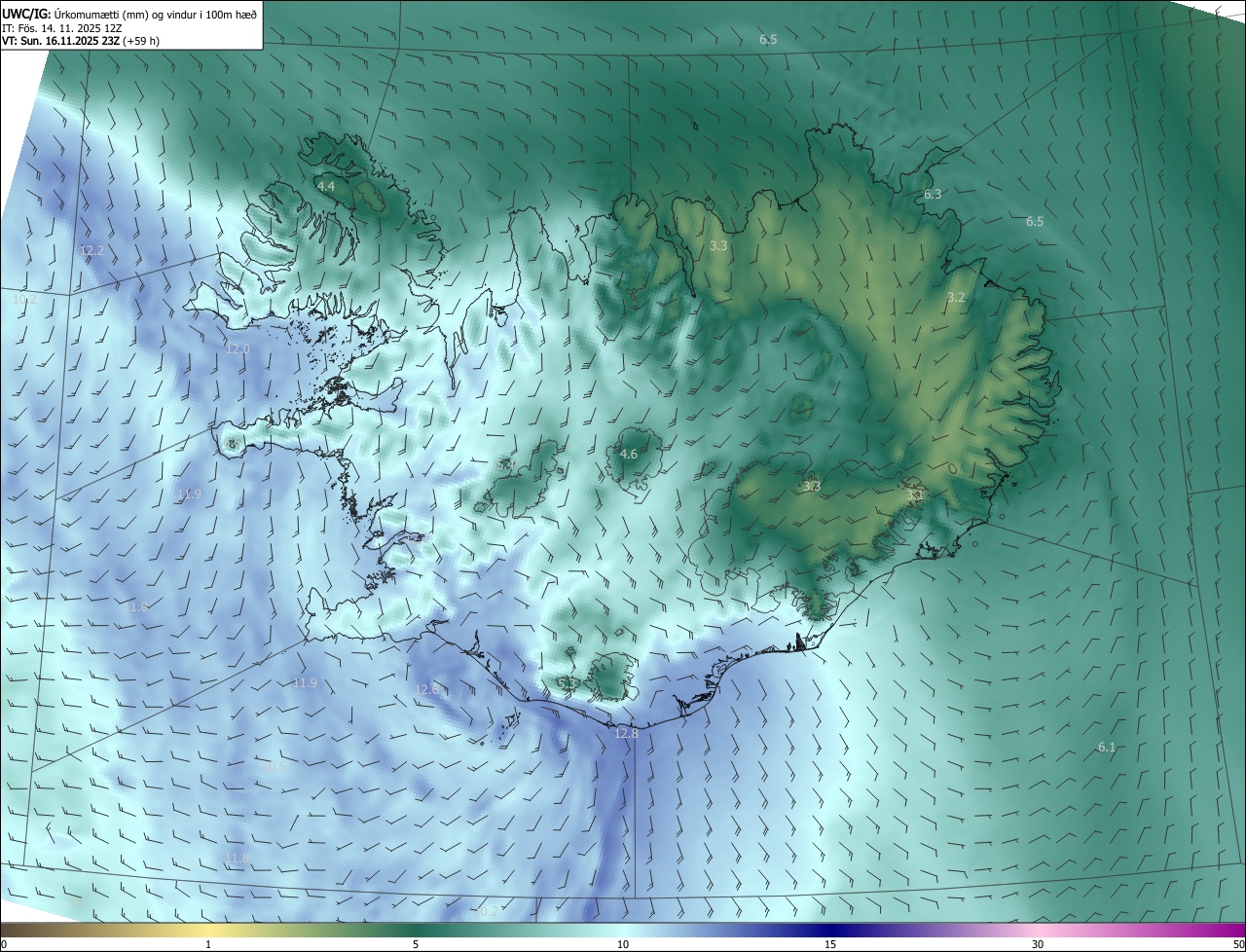
Task: Click the color scale tick label 5
Action: click(416, 944)
